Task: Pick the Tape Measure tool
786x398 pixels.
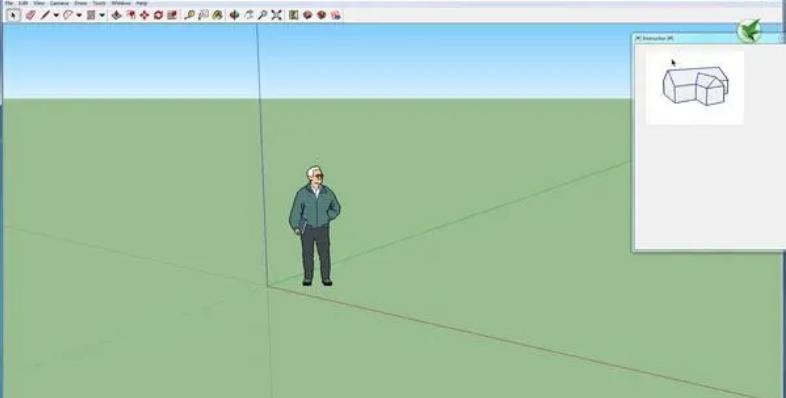Action: click(189, 15)
